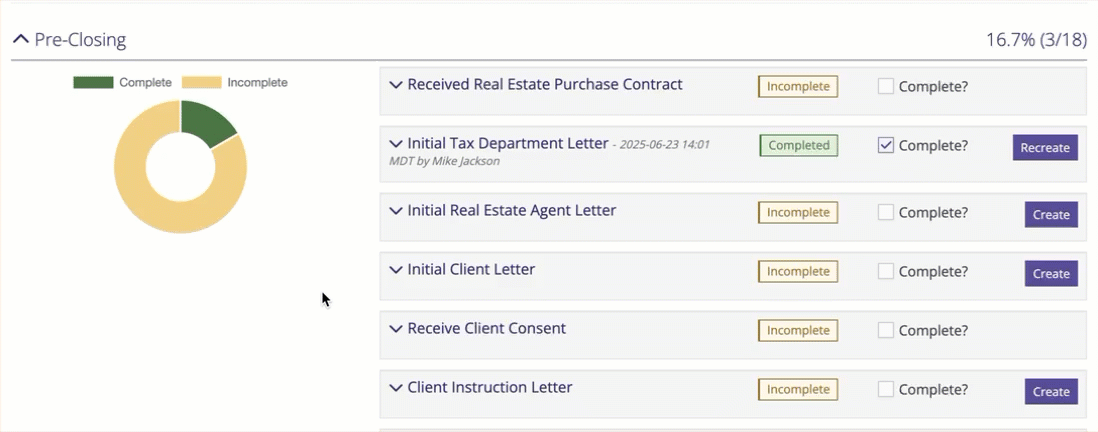The image size is (1098, 432).
Task: Mark Initial Real Estate Agent Letter complete
Action: [x=886, y=212]
